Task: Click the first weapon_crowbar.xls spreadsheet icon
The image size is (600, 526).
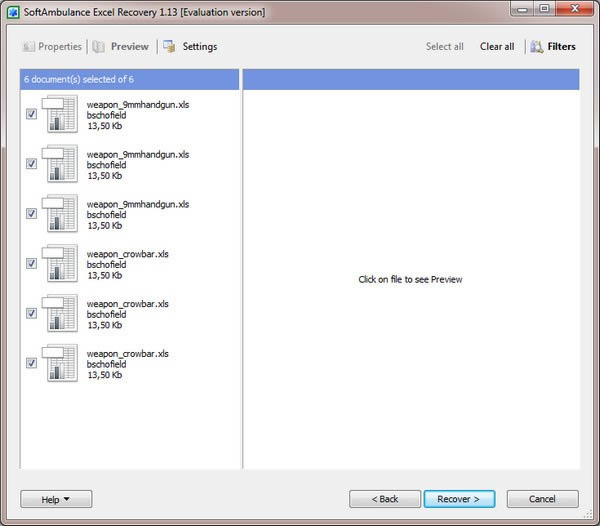Action: (61, 264)
